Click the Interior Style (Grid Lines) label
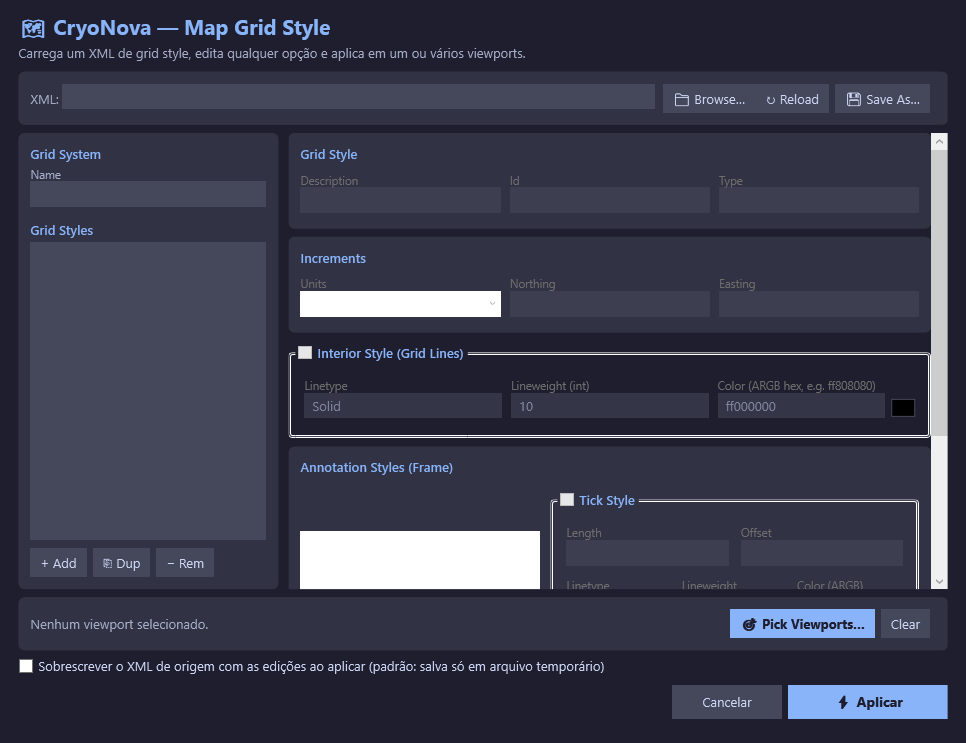Viewport: 966px width, 743px height. (390, 354)
